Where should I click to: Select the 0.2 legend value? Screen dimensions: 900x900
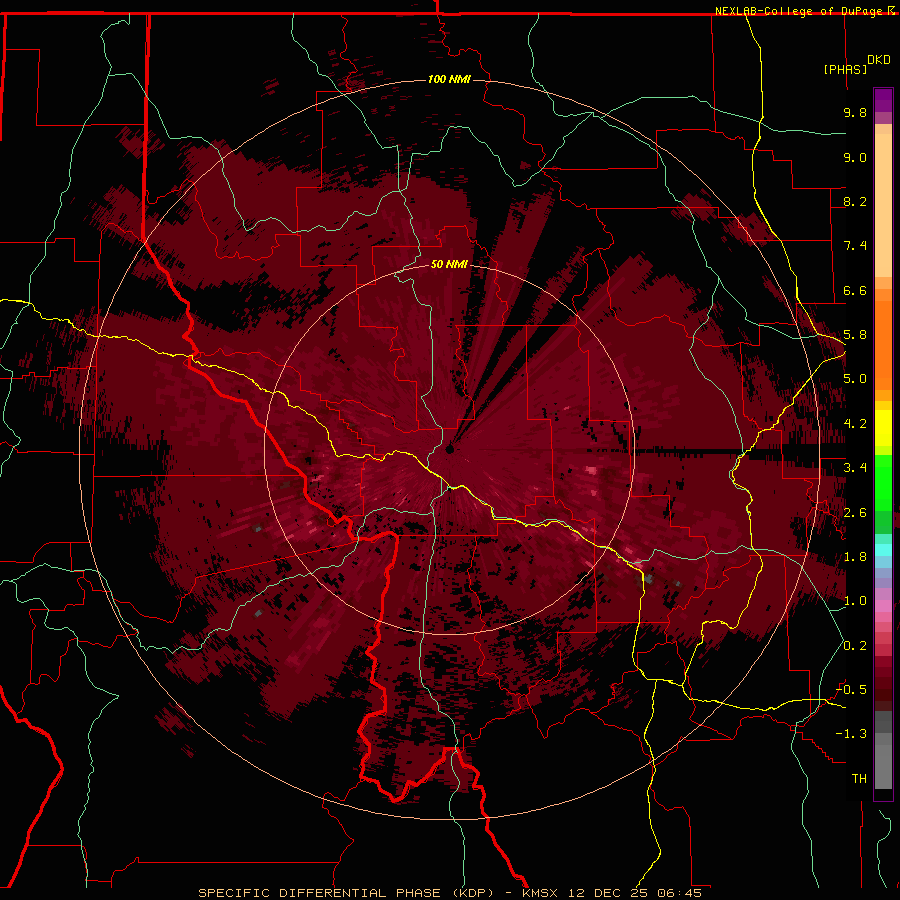855,646
